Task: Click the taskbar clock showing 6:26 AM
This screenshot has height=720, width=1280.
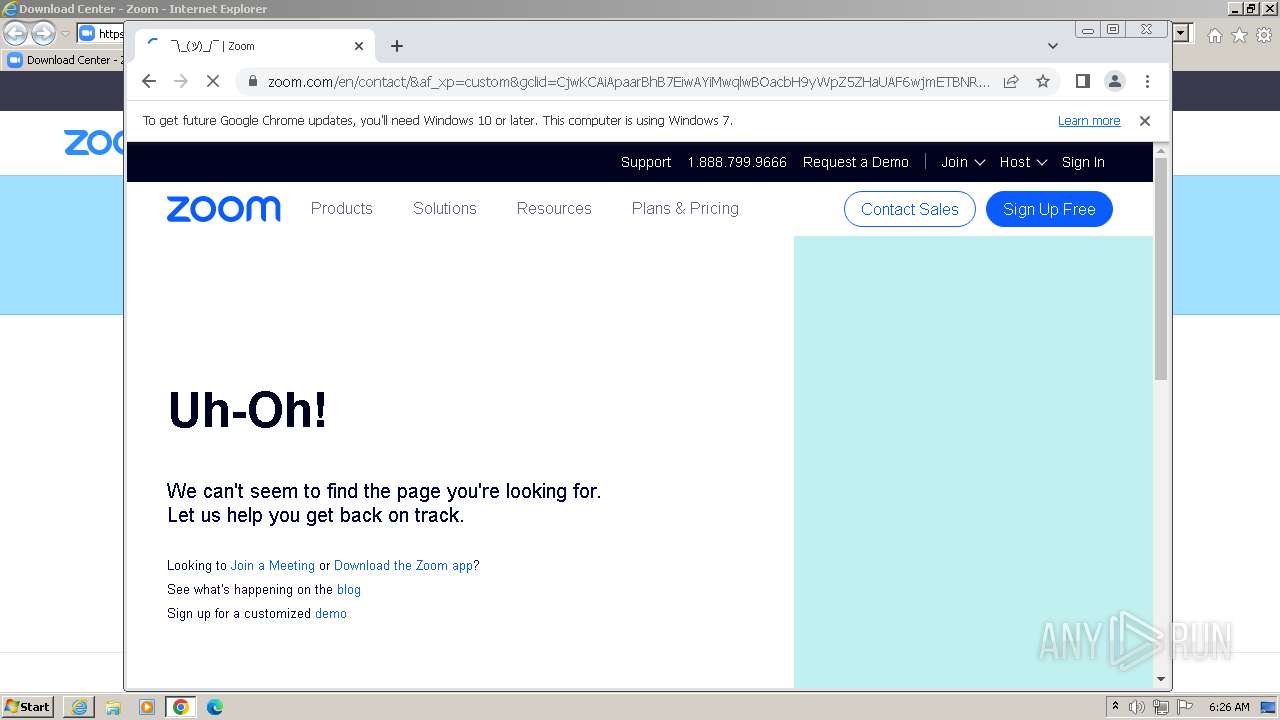Action: tap(1229, 707)
